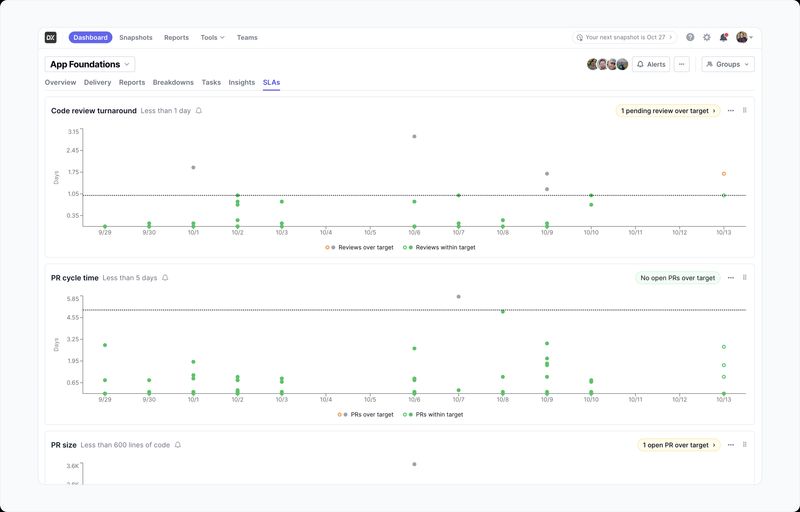Viewport: 800px width, 512px height.
Task: Click 'Your next snapshot is Oct 27' pill
Action: [x=625, y=37]
